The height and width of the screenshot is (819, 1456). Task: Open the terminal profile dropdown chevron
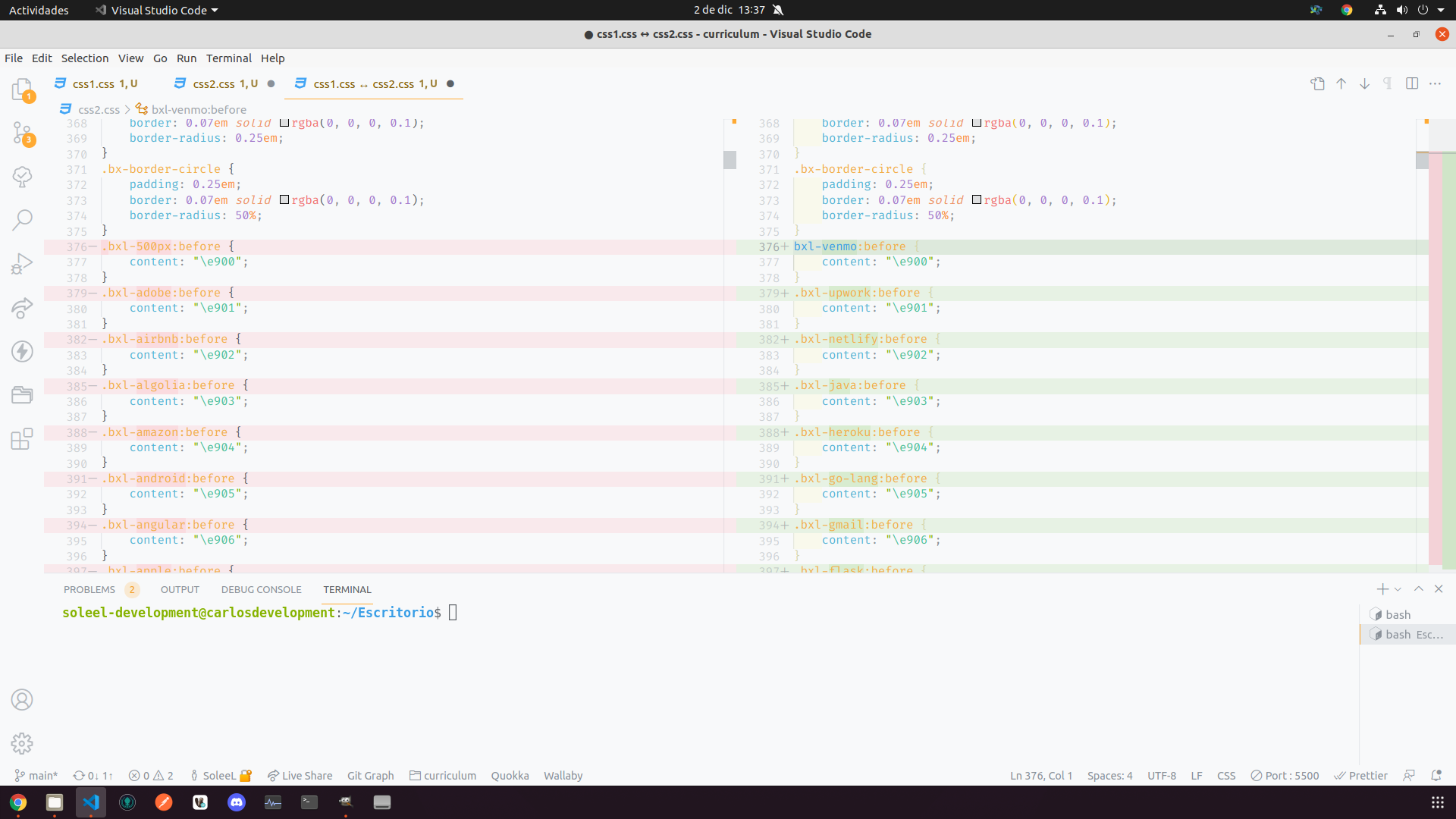(1398, 588)
